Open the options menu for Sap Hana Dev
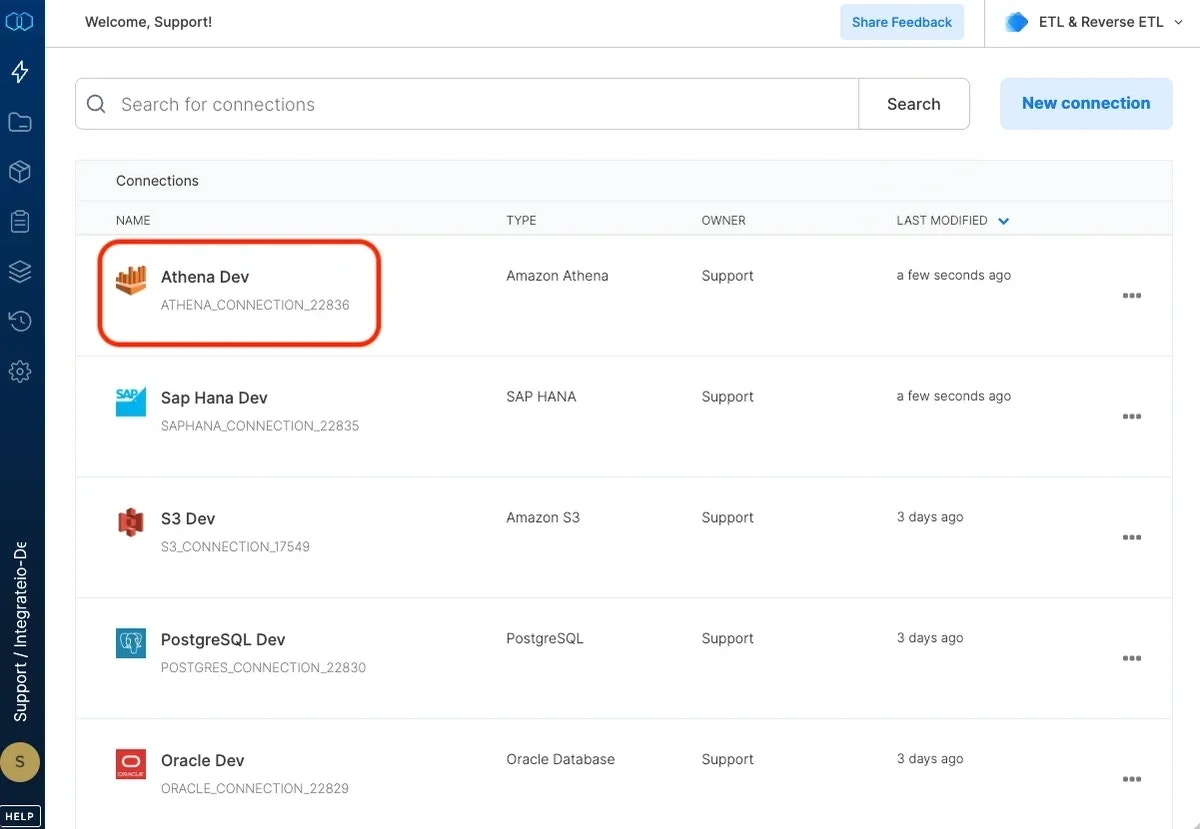This screenshot has height=829, width=1200. point(1131,416)
